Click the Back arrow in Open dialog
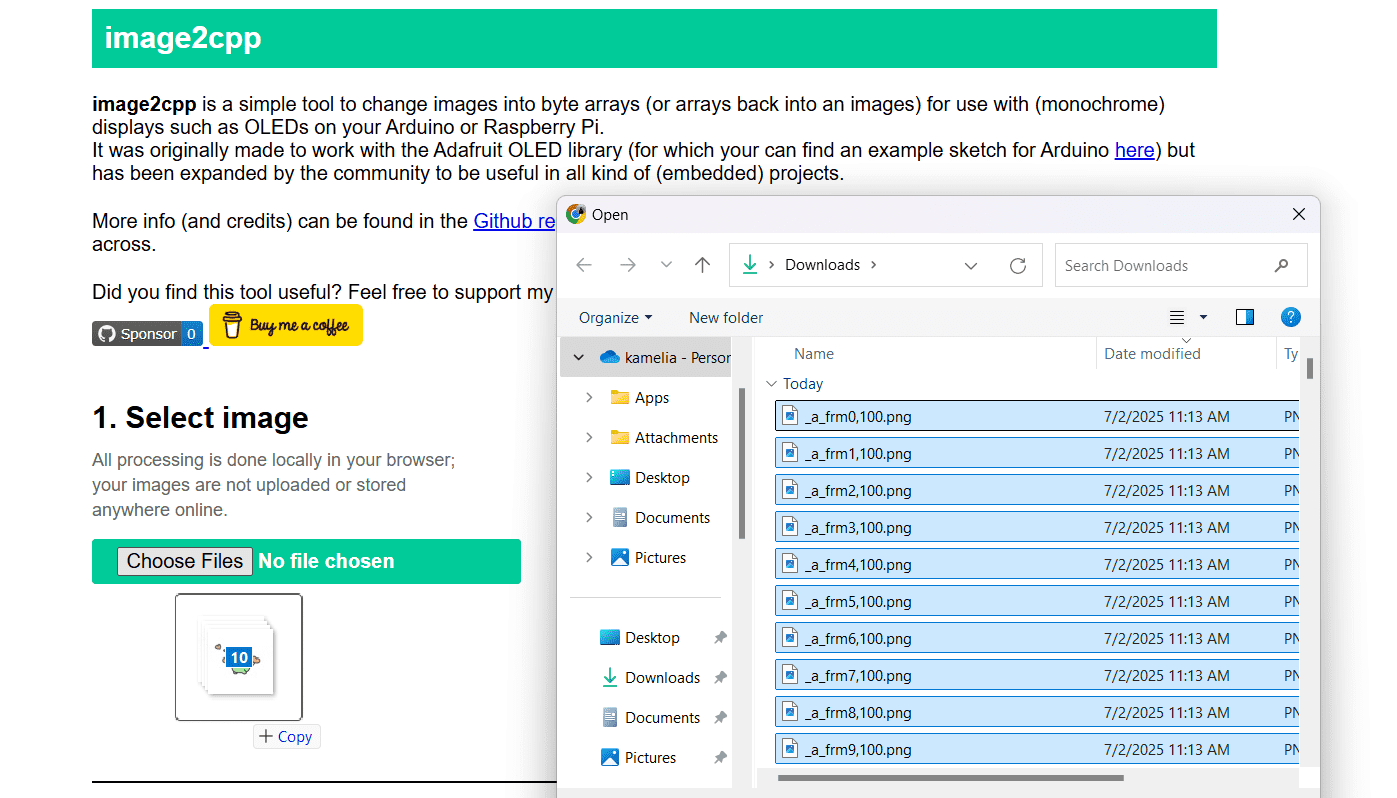 (584, 265)
